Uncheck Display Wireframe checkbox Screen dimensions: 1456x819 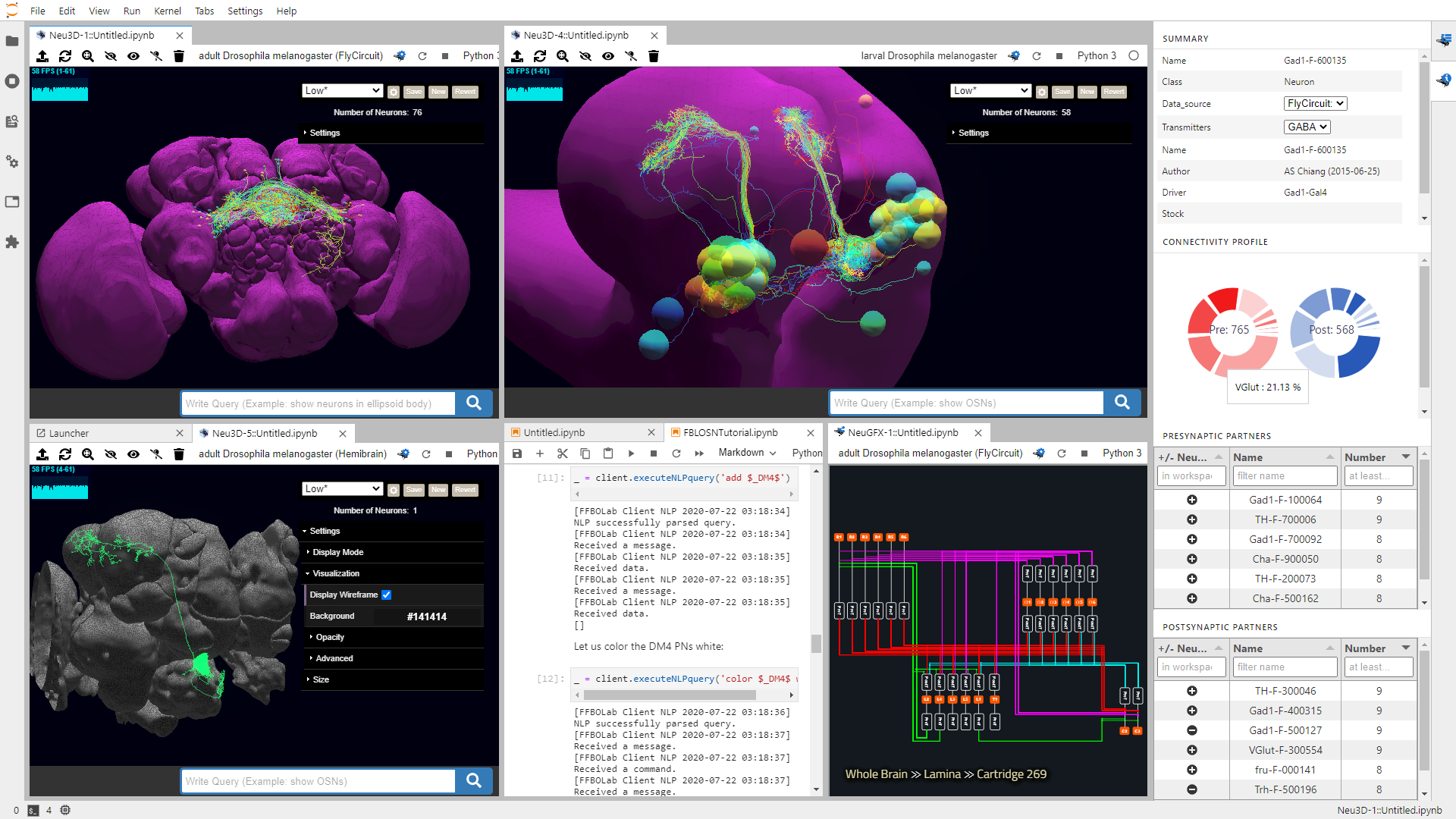387,595
